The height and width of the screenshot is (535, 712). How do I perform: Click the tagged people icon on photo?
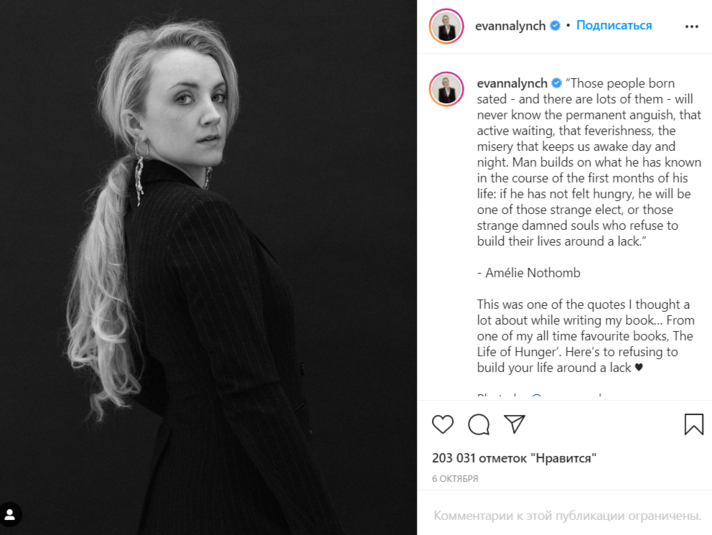[10, 515]
